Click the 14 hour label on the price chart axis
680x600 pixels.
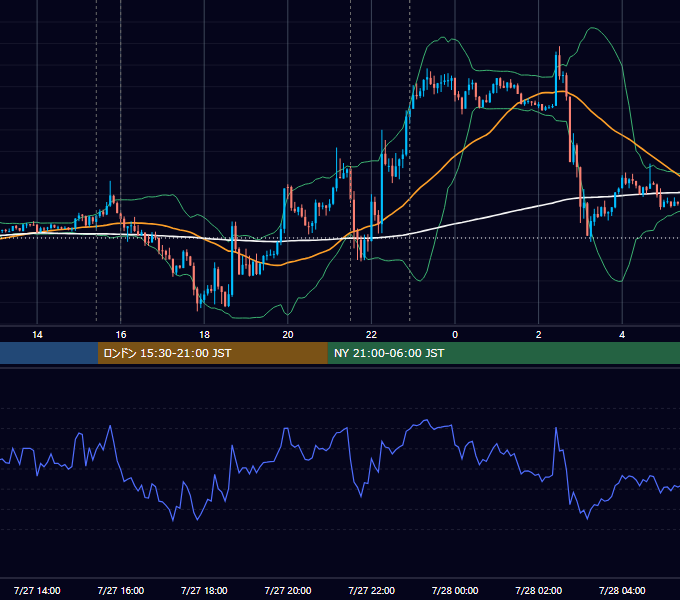coord(37,335)
